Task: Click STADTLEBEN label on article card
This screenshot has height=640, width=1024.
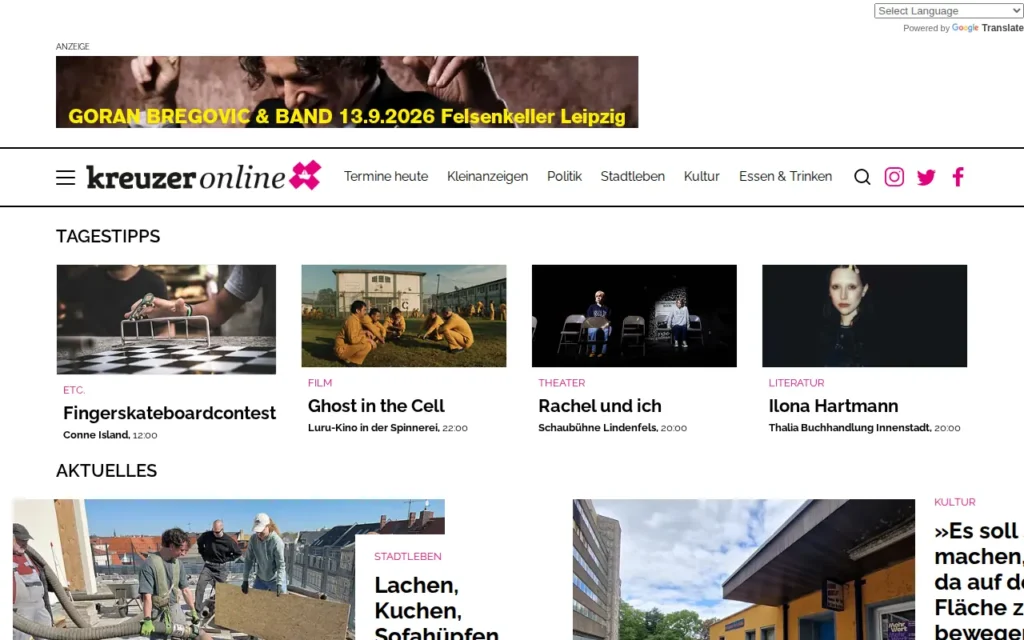Action: click(x=408, y=556)
